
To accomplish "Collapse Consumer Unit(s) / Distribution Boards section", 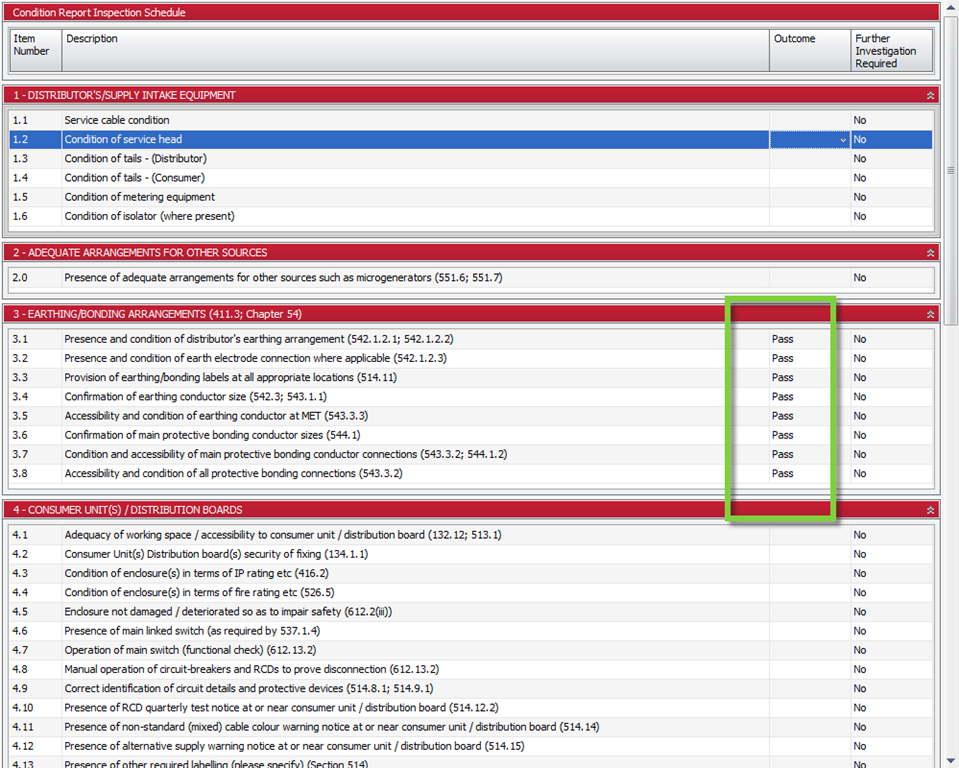I will tap(931, 510).
